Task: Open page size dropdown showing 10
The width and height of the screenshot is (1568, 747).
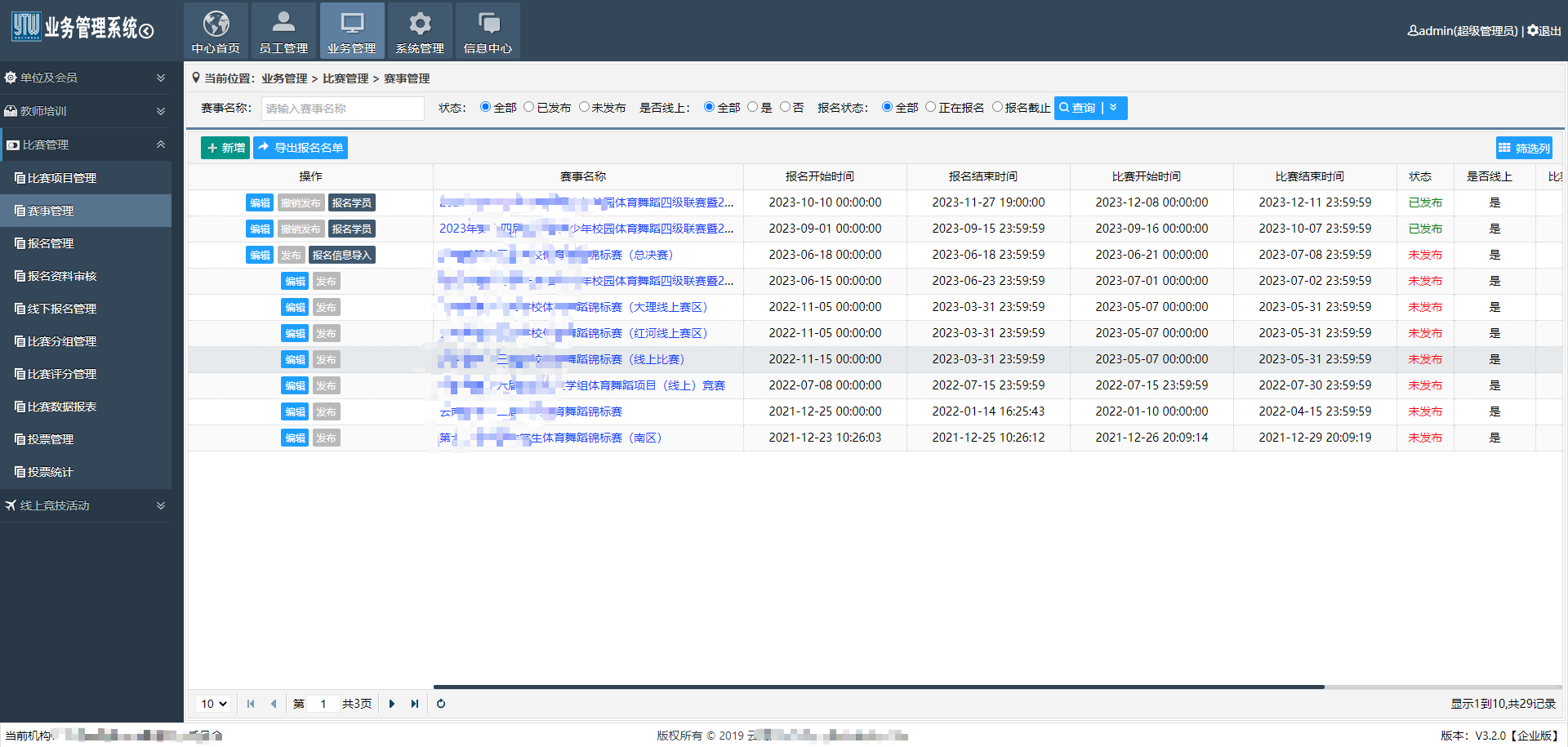Action: click(x=214, y=704)
